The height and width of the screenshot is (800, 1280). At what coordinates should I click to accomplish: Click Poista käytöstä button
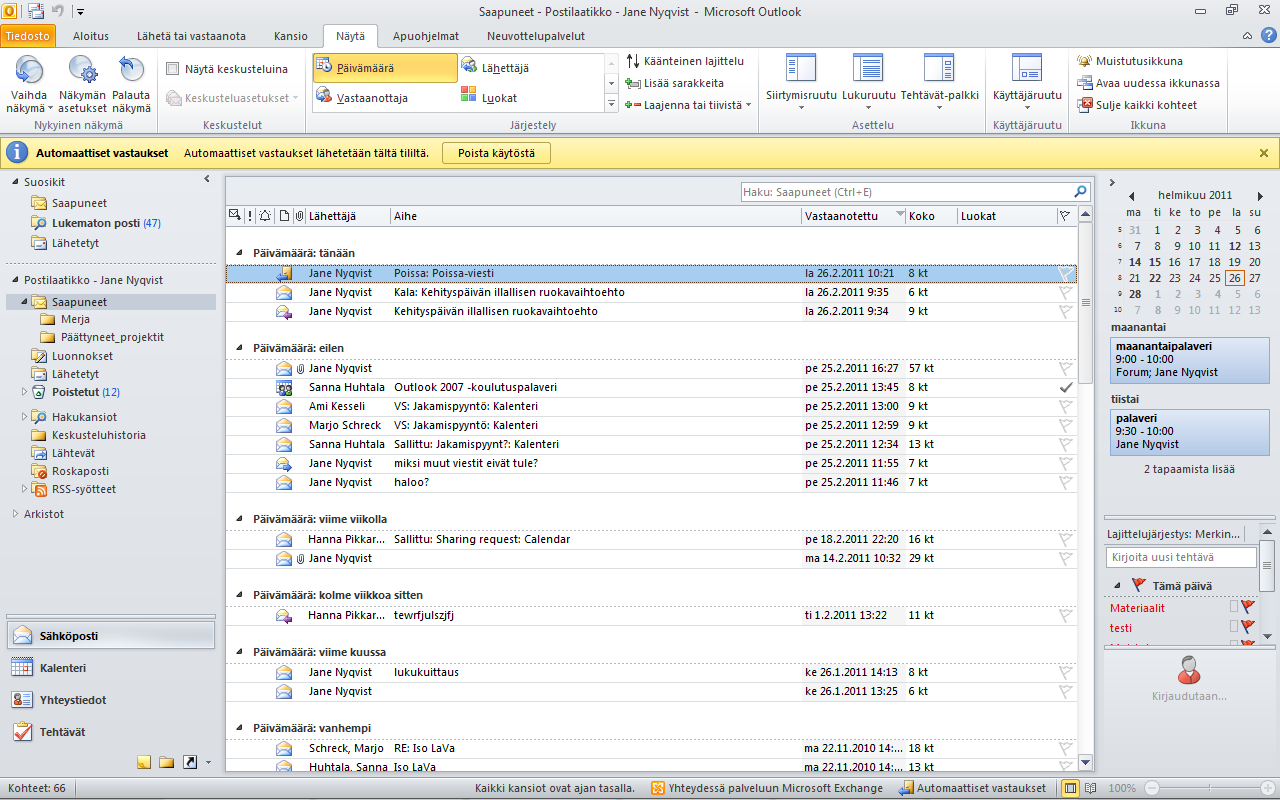click(496, 153)
